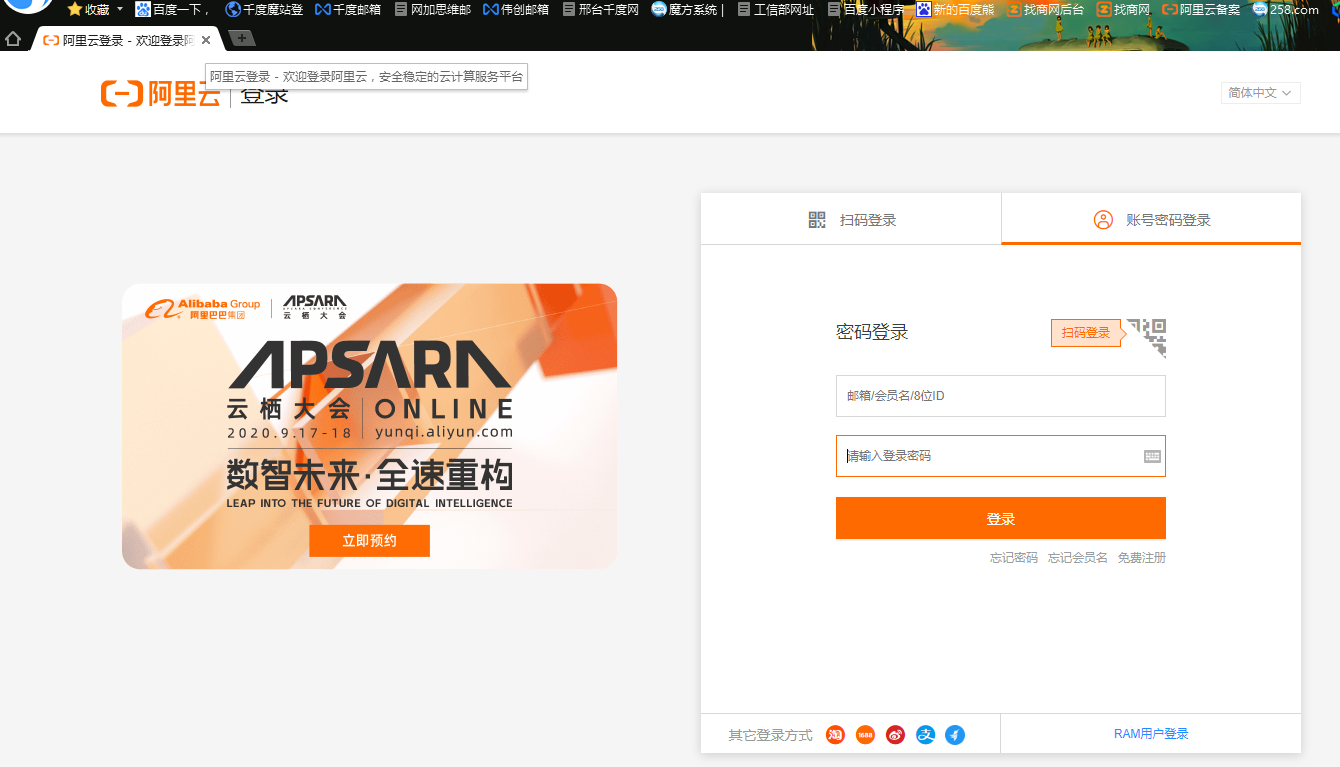Expand the favorites dropdown arrow
1340x767 pixels.
coord(120,9)
